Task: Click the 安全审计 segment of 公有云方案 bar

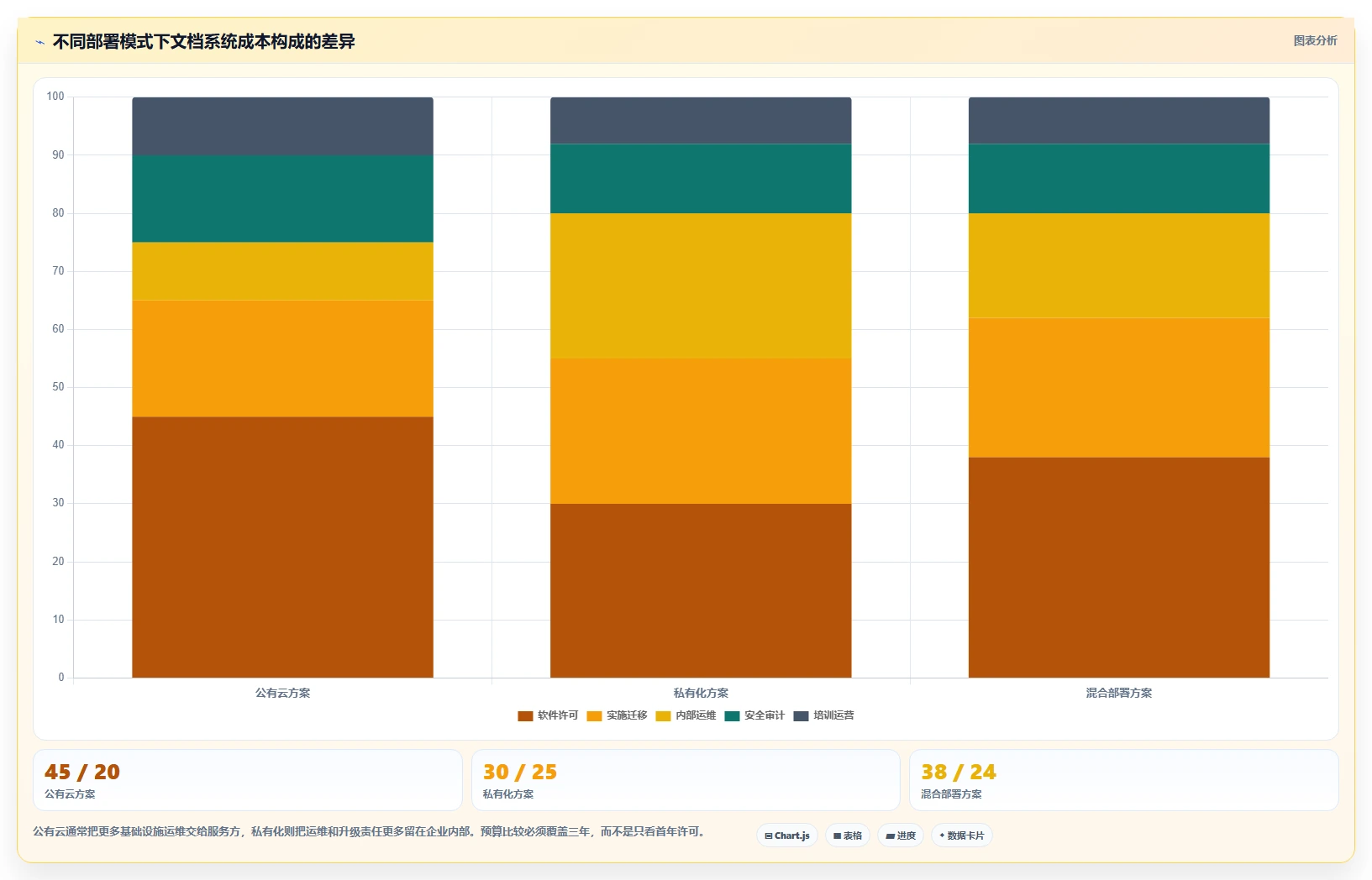Action: (x=282, y=199)
